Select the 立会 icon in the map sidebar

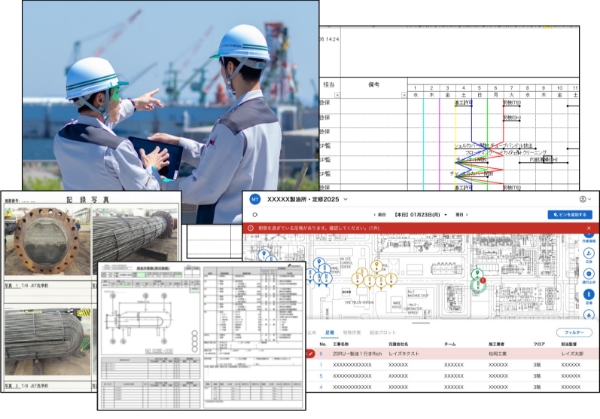[x=589, y=254]
